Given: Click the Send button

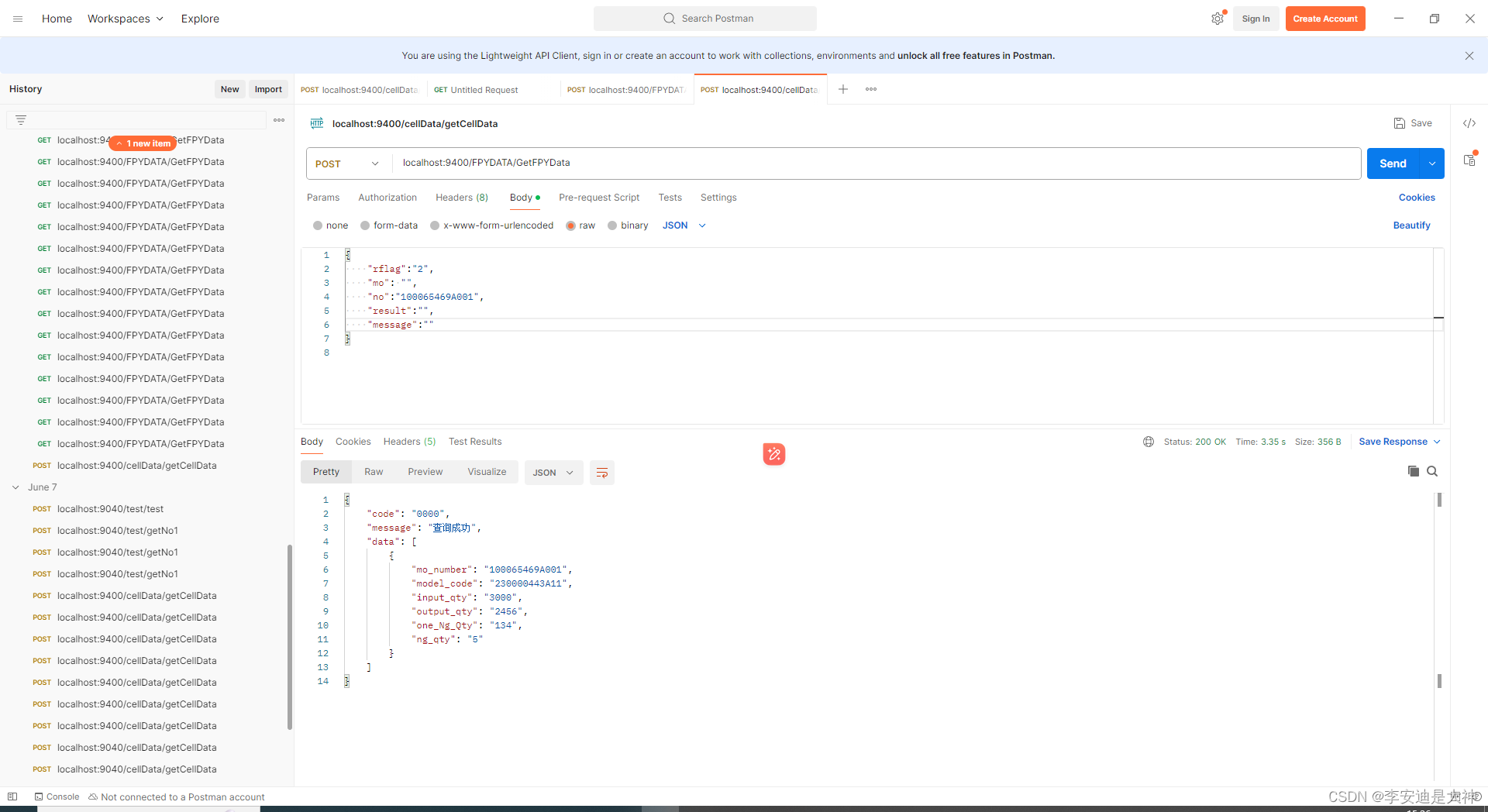Looking at the screenshot, I should (1393, 163).
